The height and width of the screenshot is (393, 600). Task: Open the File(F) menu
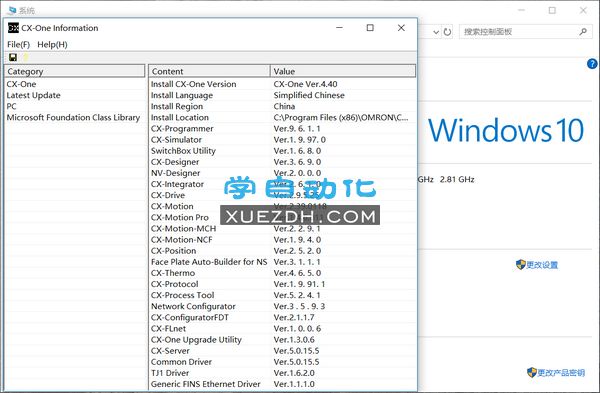(18, 44)
